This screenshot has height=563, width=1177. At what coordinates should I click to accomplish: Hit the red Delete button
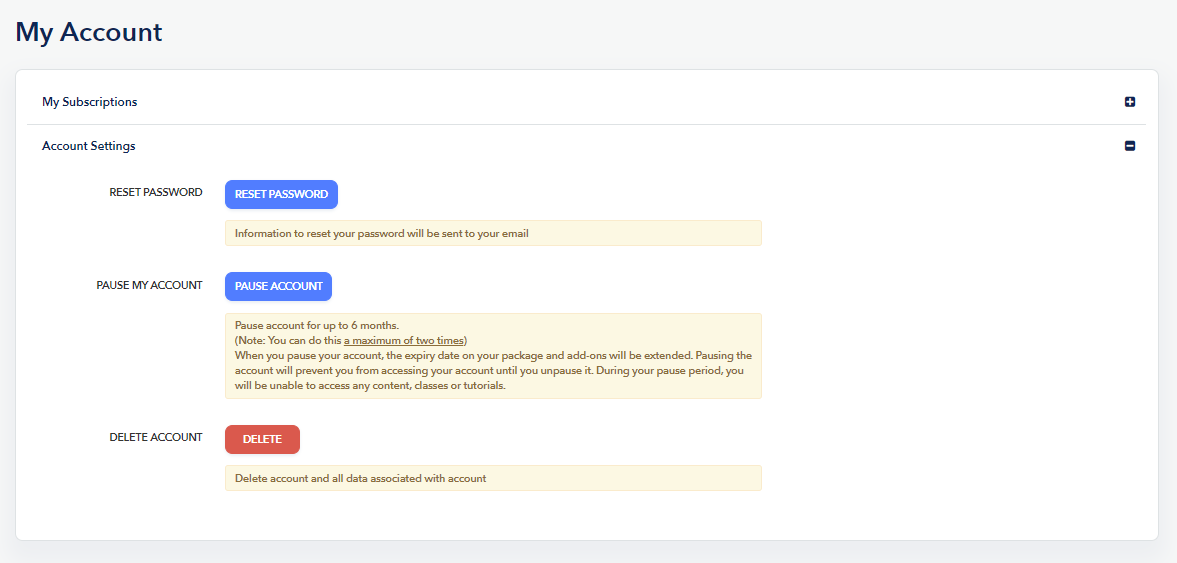coord(262,439)
